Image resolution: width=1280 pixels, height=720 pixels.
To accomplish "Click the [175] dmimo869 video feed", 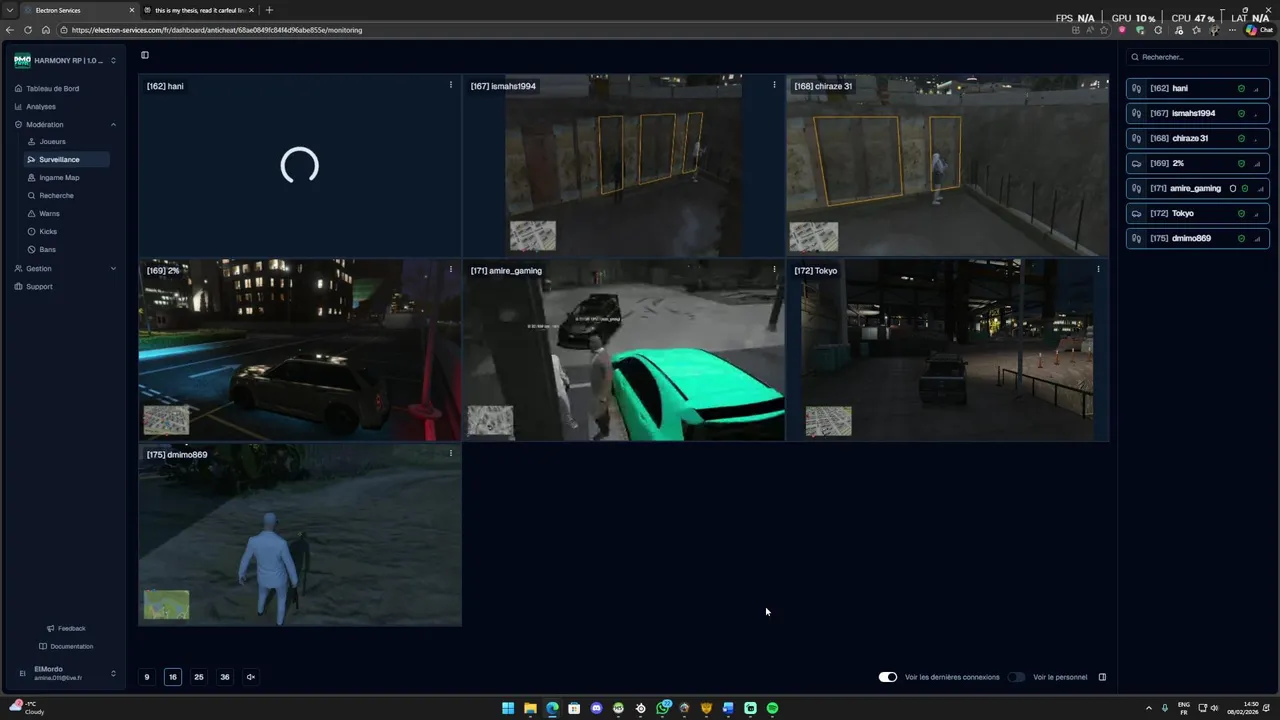I will tap(300, 535).
